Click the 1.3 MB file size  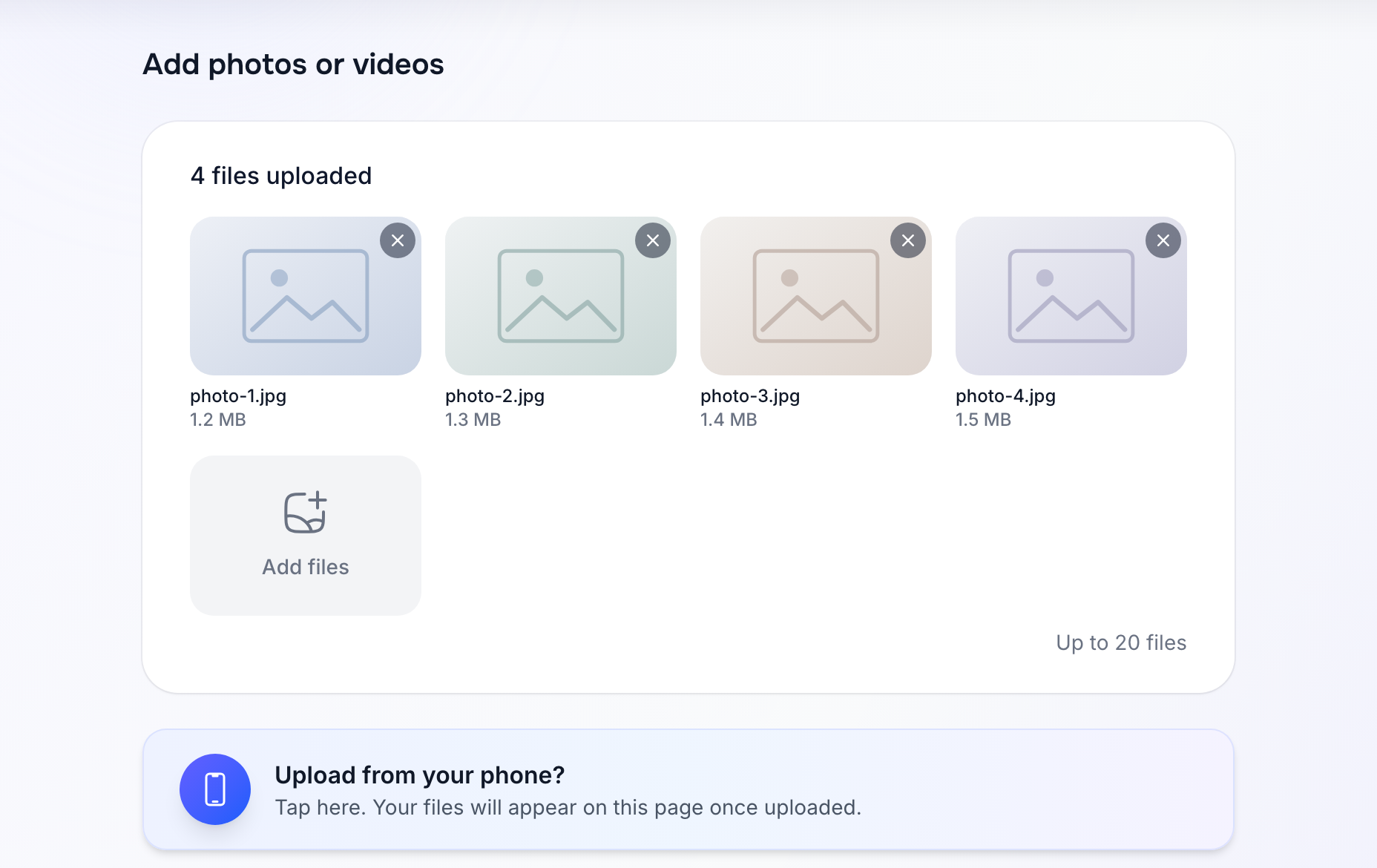[473, 420]
